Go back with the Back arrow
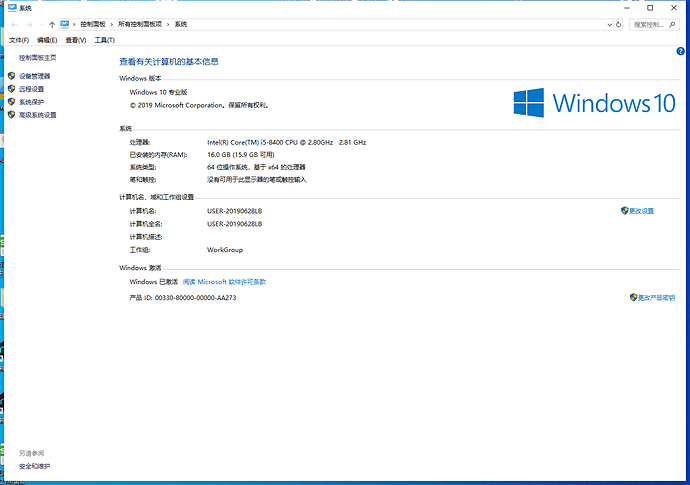This screenshot has height=485, width=690. pos(14,25)
